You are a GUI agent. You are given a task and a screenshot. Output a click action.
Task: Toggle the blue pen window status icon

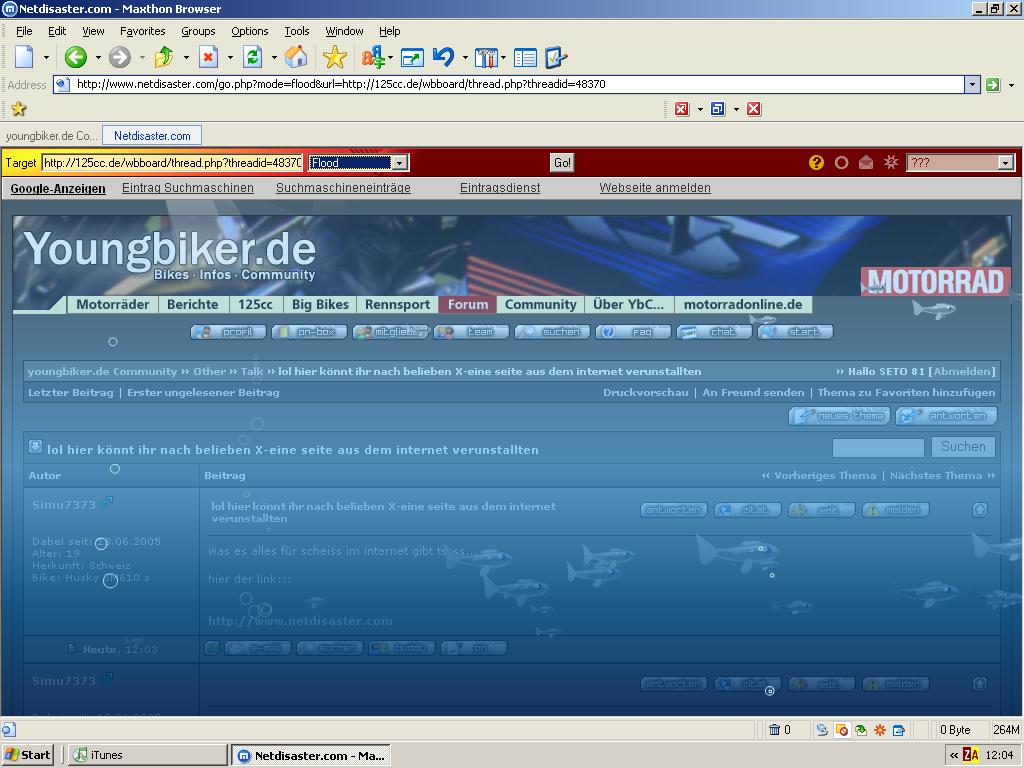[x=899, y=729]
